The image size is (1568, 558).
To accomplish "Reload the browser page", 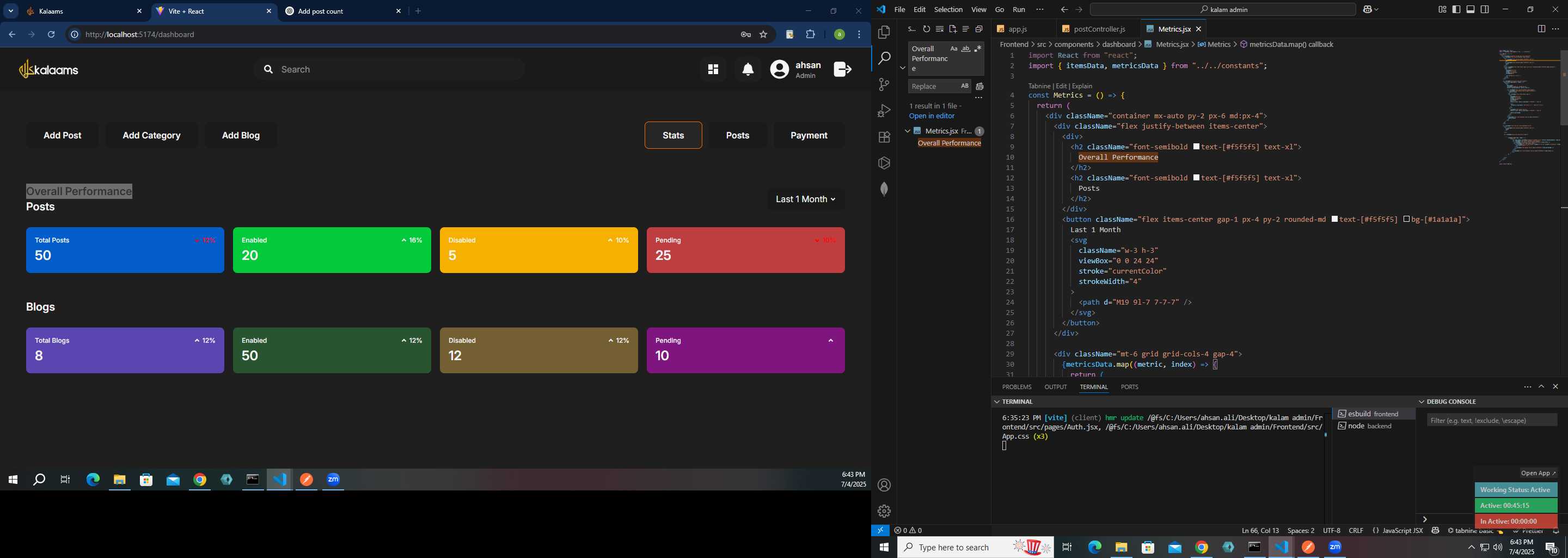I will [x=52, y=35].
